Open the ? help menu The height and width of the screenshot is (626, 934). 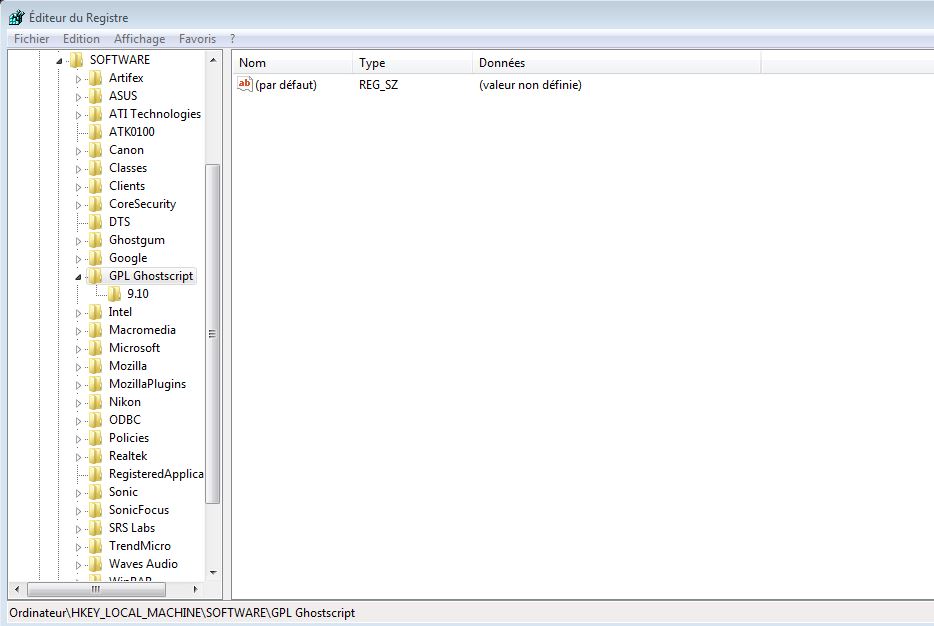coord(232,39)
